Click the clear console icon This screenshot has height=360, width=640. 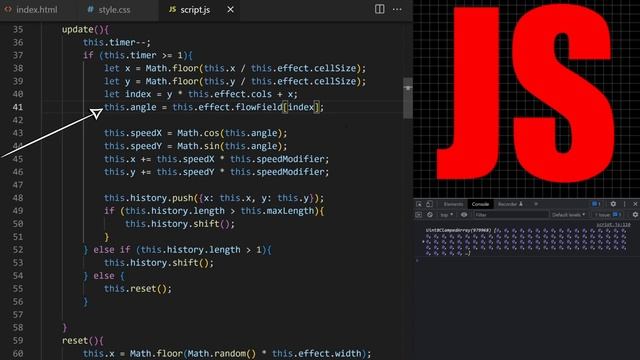coord(430,214)
